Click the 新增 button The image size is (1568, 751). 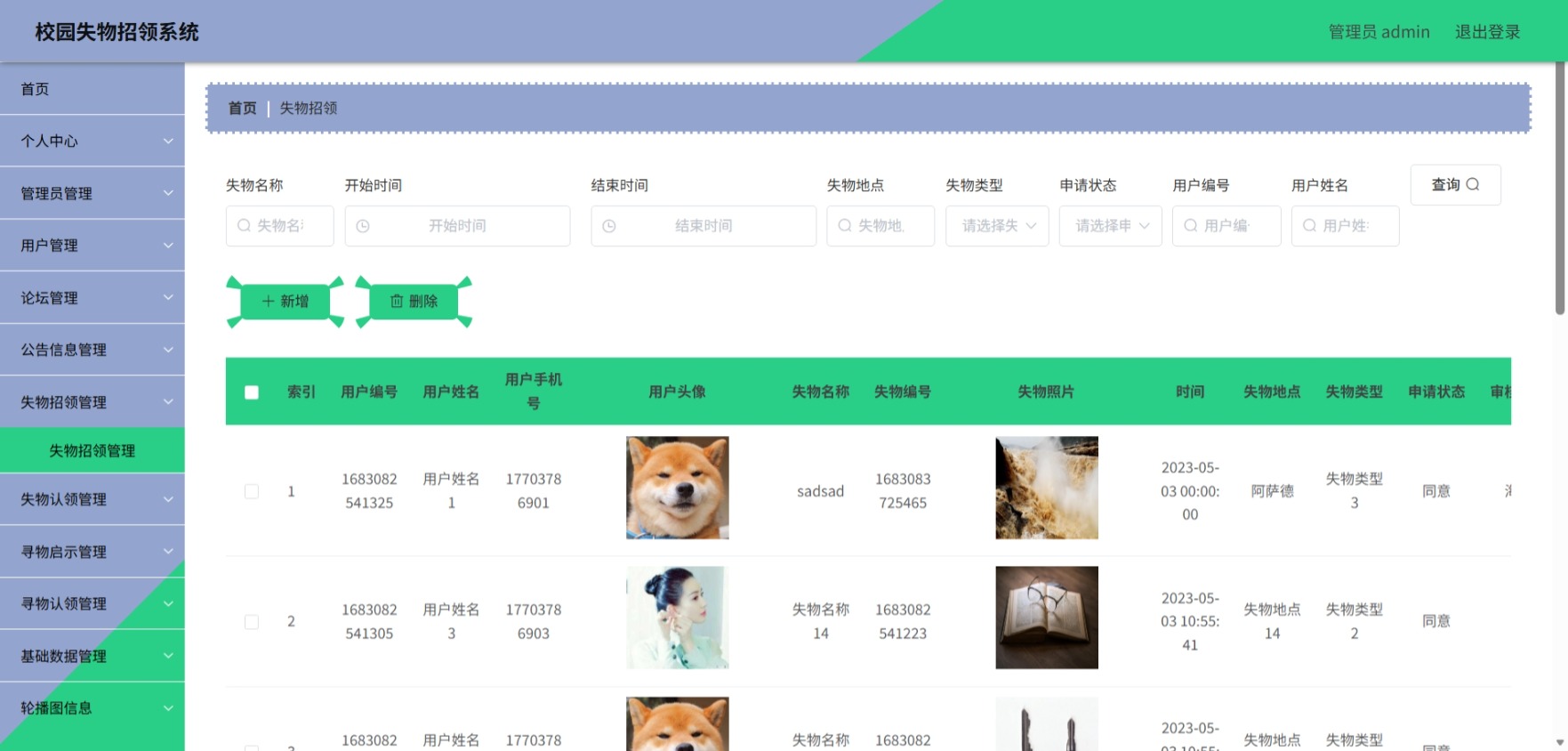tap(285, 302)
